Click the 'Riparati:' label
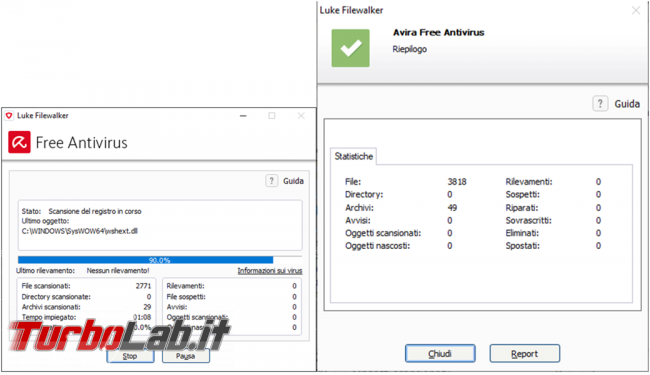650x375 pixels. click(522, 208)
